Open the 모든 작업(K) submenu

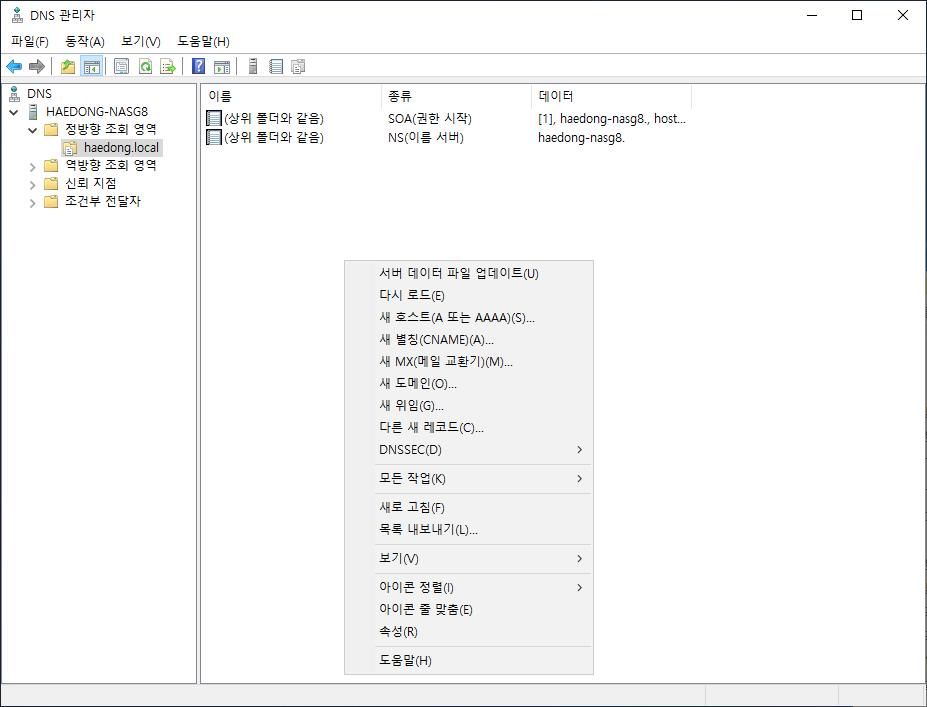(469, 479)
